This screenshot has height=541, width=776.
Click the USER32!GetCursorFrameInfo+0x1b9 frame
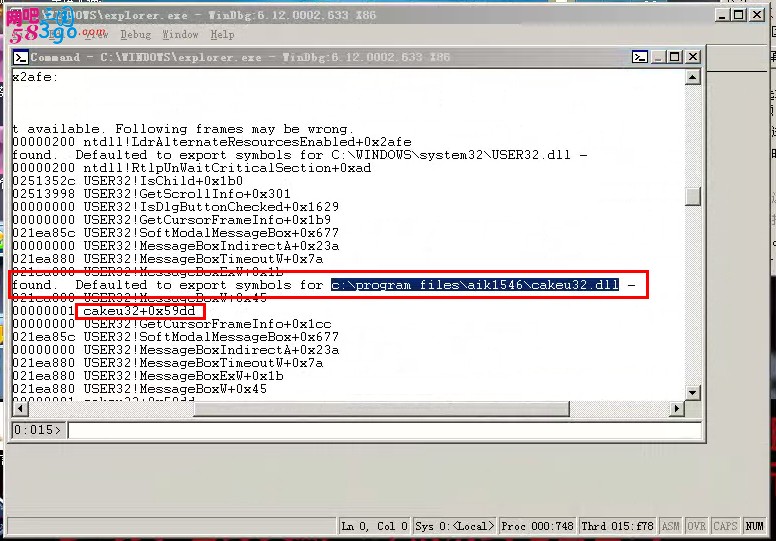pos(207,220)
